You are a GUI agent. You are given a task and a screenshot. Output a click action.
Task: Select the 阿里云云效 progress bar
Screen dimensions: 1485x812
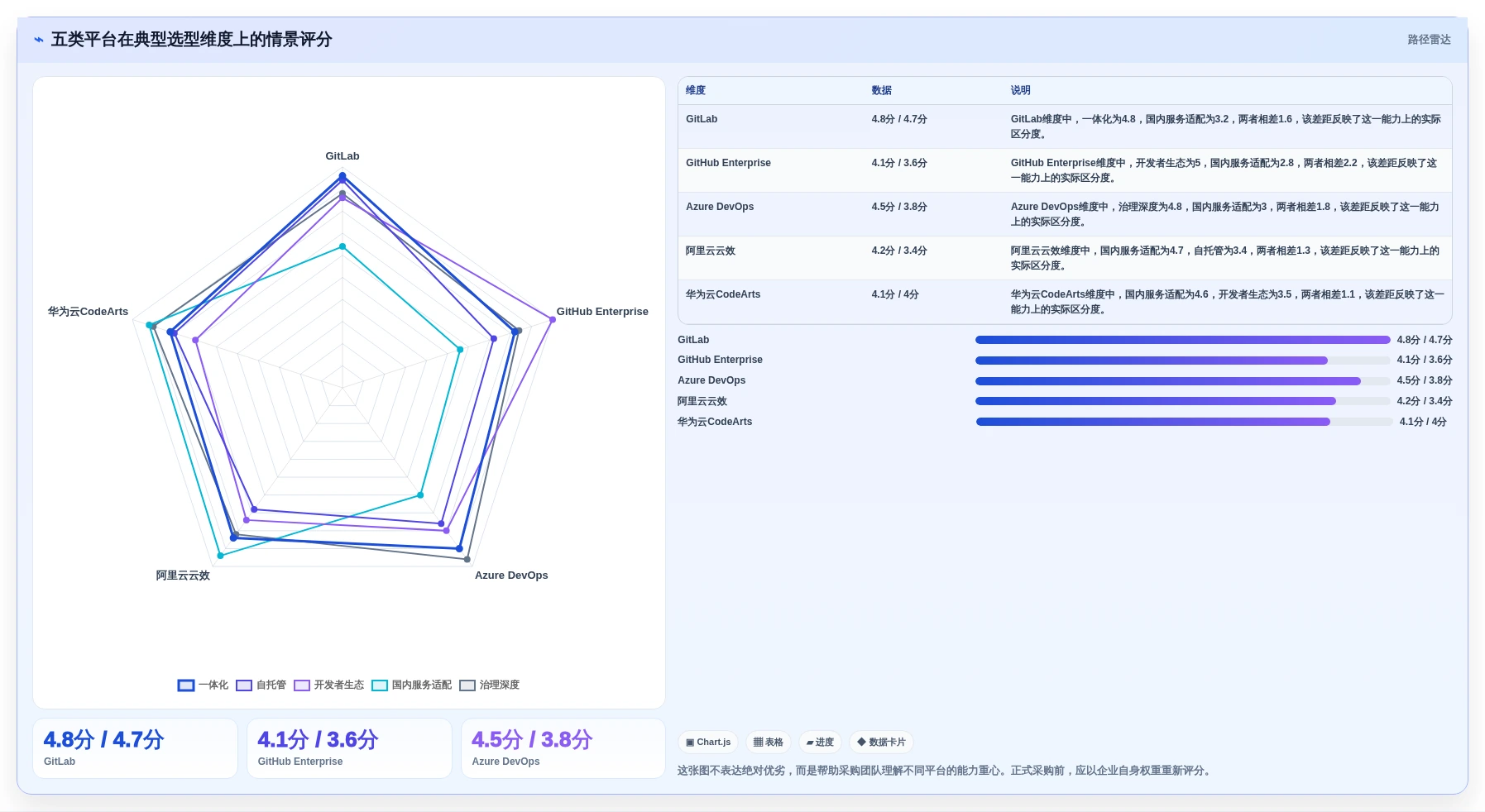[x=1182, y=401]
